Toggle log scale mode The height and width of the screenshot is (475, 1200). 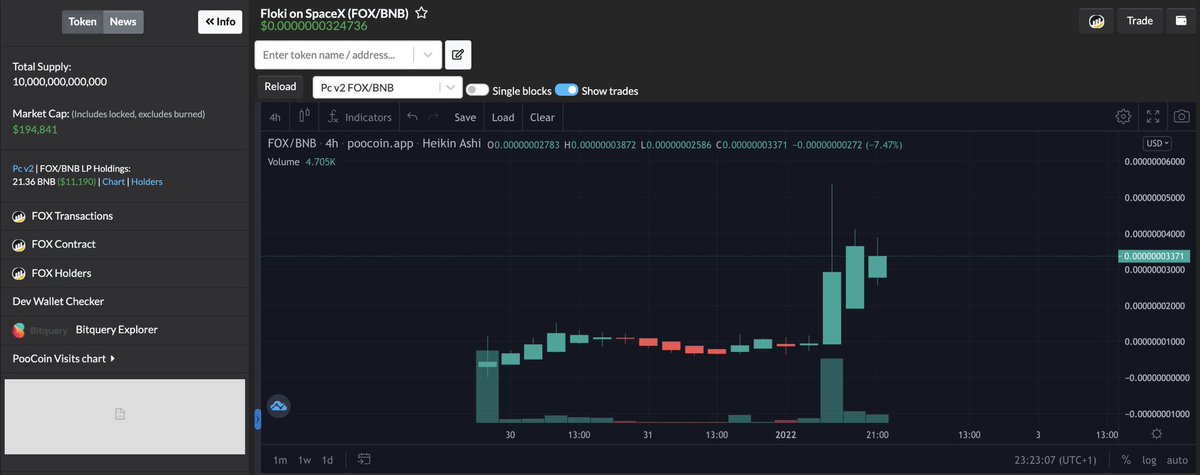click(1148, 459)
